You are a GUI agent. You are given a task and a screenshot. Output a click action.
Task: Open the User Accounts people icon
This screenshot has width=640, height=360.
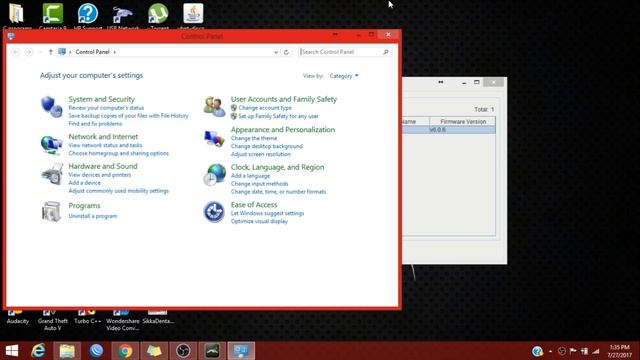214,107
